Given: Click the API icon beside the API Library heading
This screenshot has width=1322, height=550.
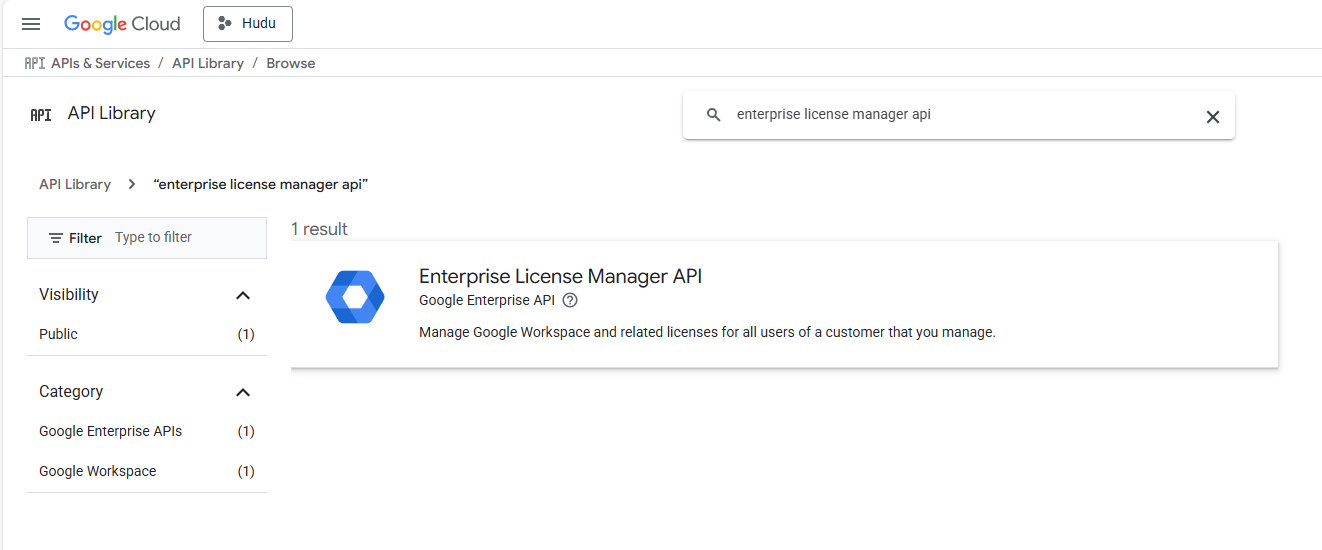Looking at the screenshot, I should 41,115.
